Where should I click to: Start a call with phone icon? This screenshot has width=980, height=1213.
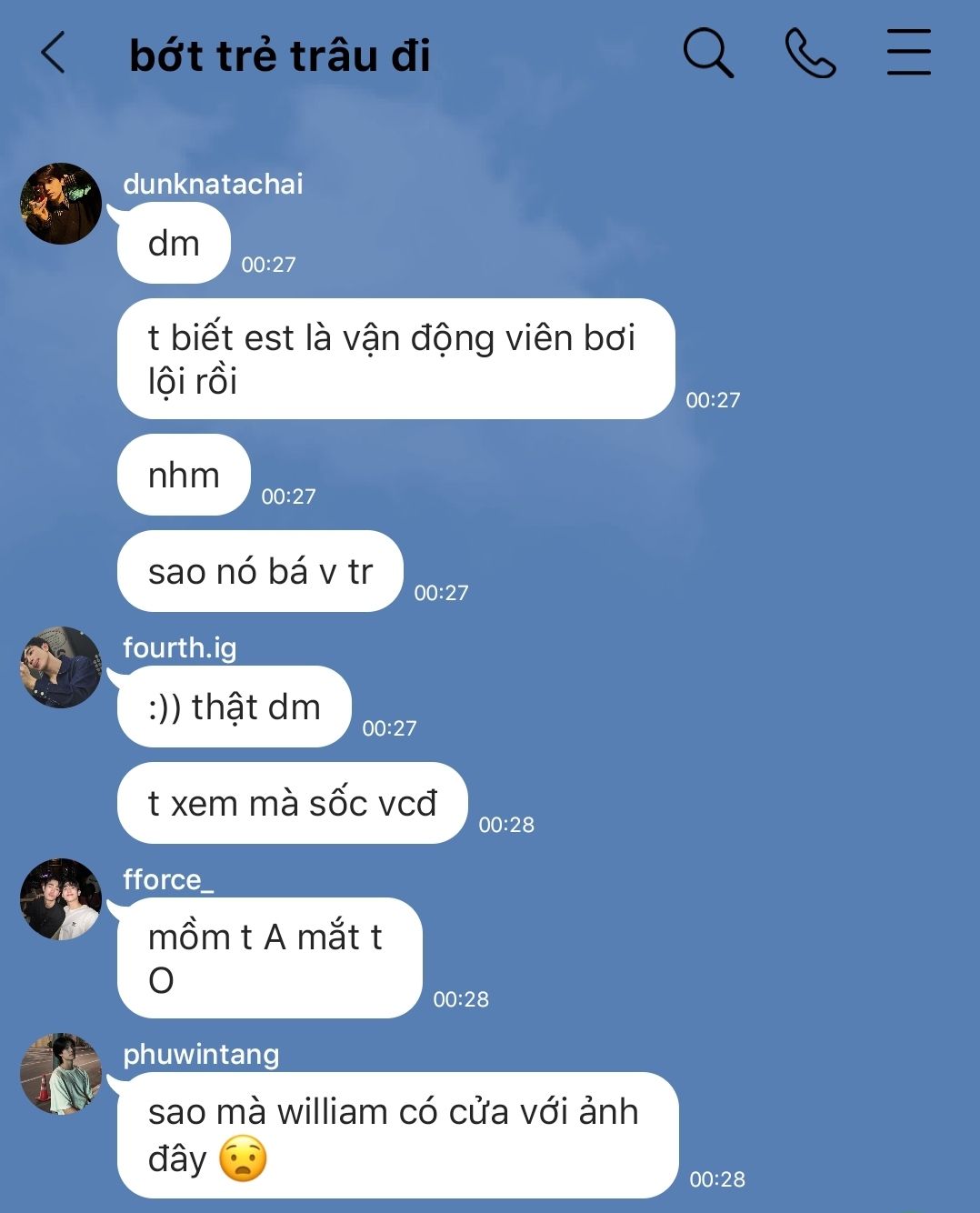[810, 52]
